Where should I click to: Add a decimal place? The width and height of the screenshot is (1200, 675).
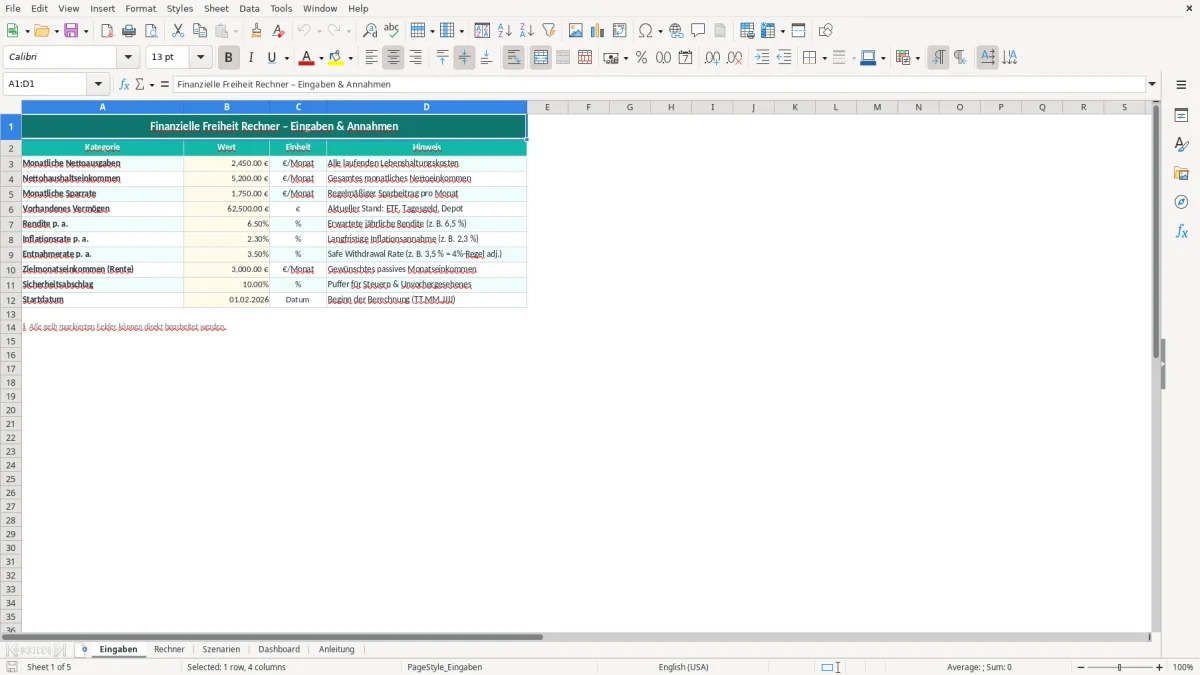pos(712,58)
